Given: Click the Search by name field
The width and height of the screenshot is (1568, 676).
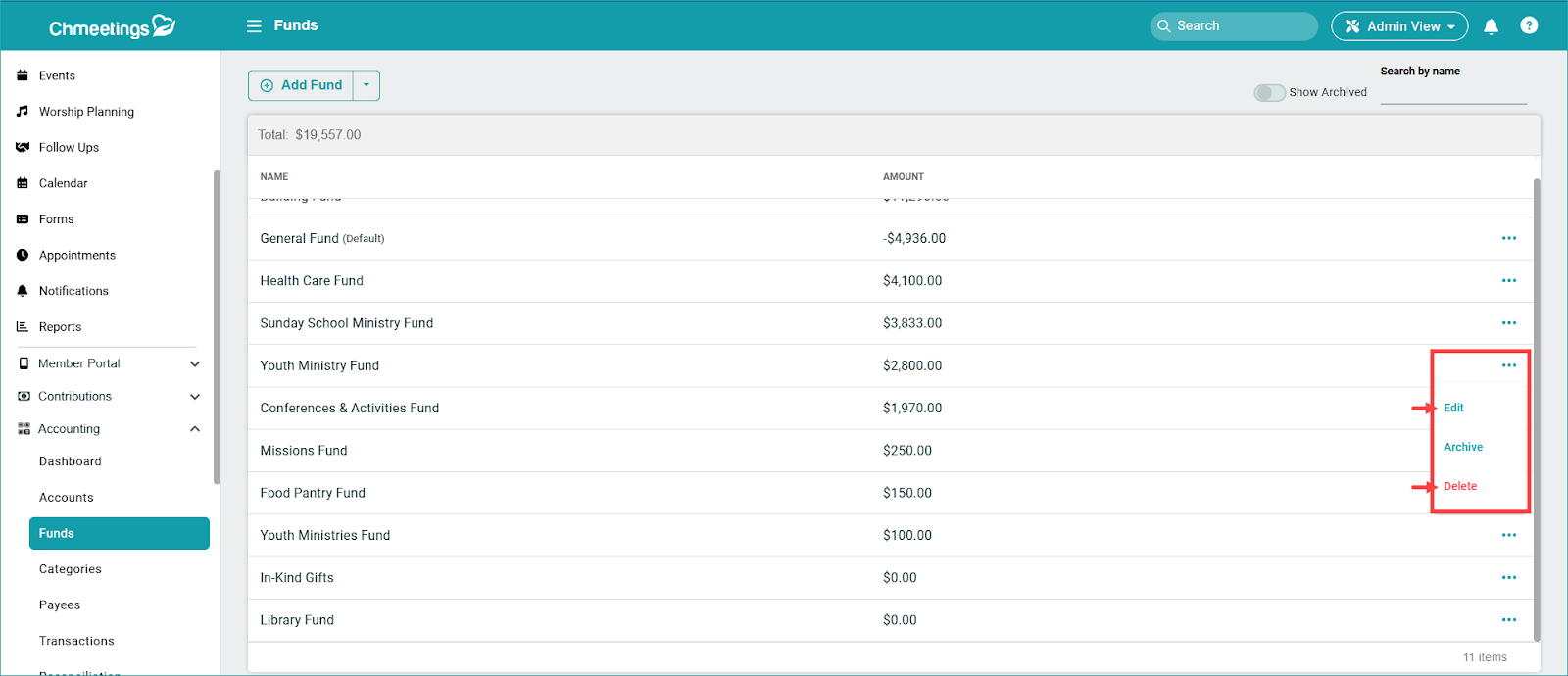Looking at the screenshot, I should [x=1452, y=93].
